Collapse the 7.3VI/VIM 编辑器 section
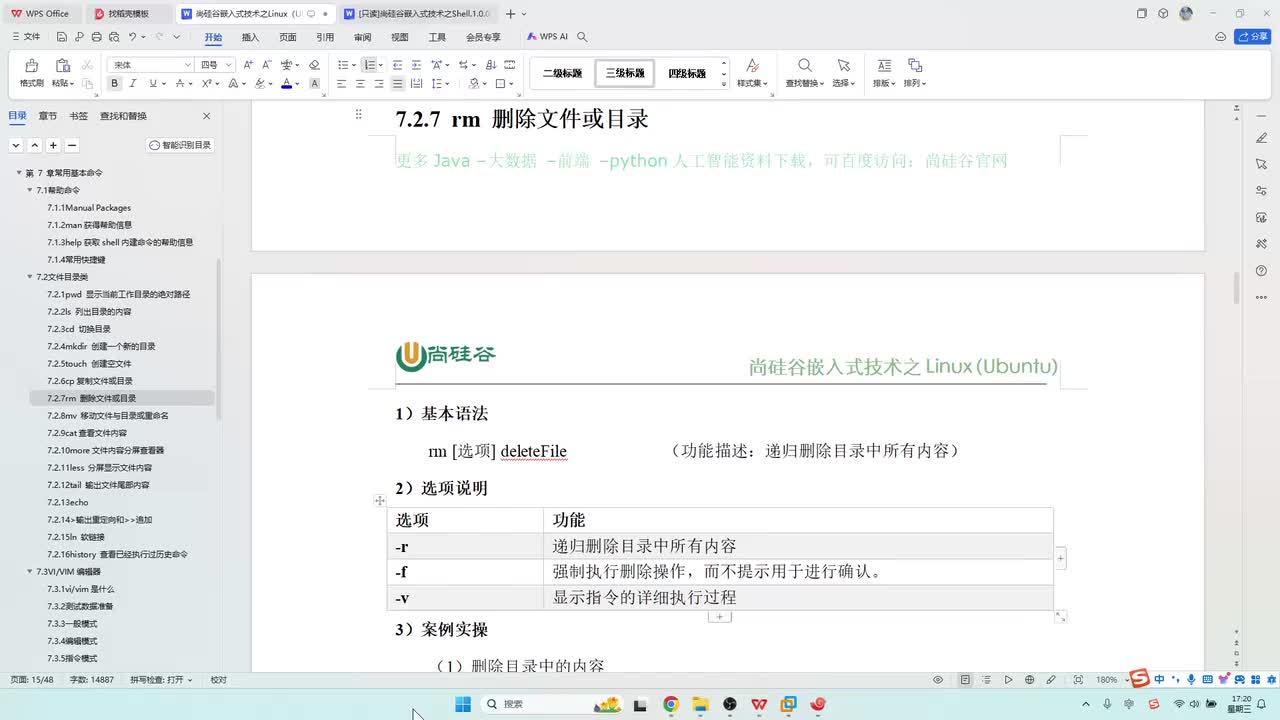Image resolution: width=1280 pixels, height=720 pixels. [x=30, y=572]
